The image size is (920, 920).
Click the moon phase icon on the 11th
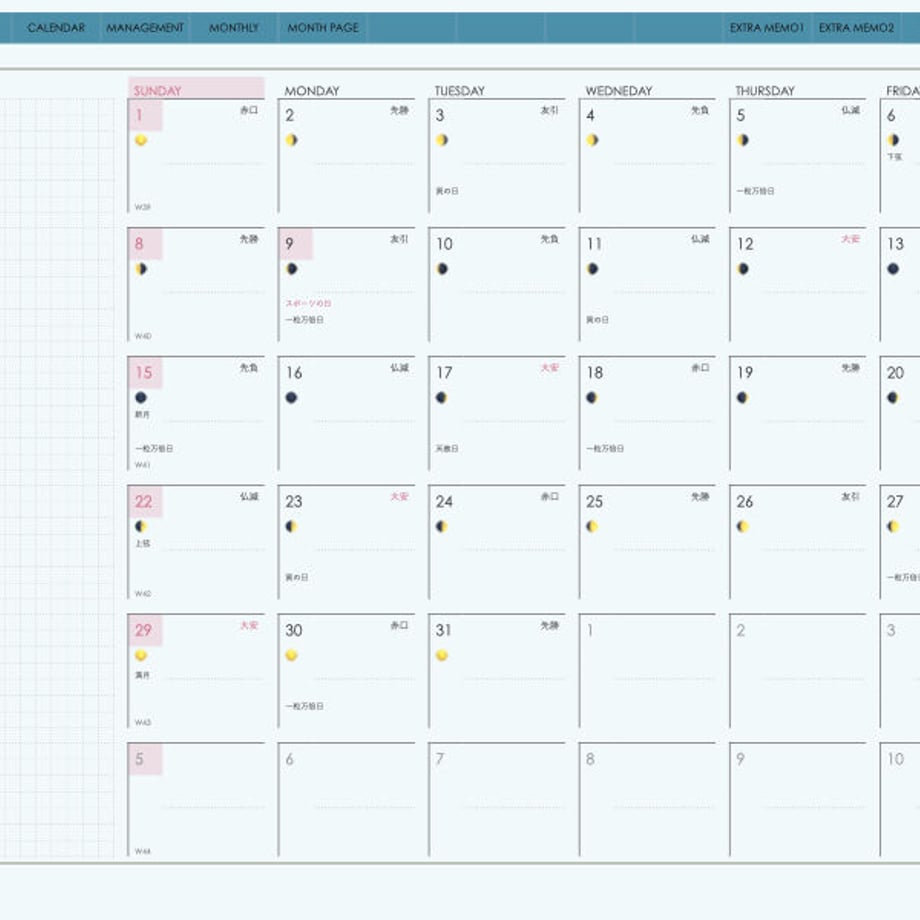tap(593, 269)
